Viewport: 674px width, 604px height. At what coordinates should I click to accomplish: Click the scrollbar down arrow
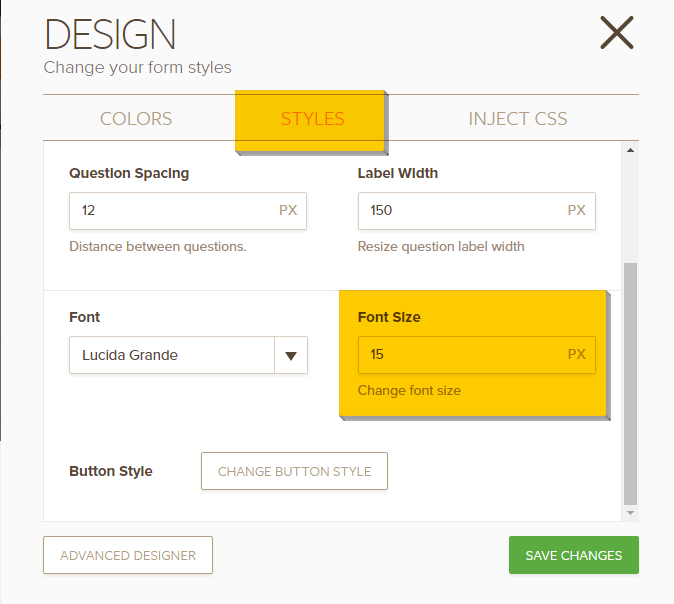click(x=630, y=512)
